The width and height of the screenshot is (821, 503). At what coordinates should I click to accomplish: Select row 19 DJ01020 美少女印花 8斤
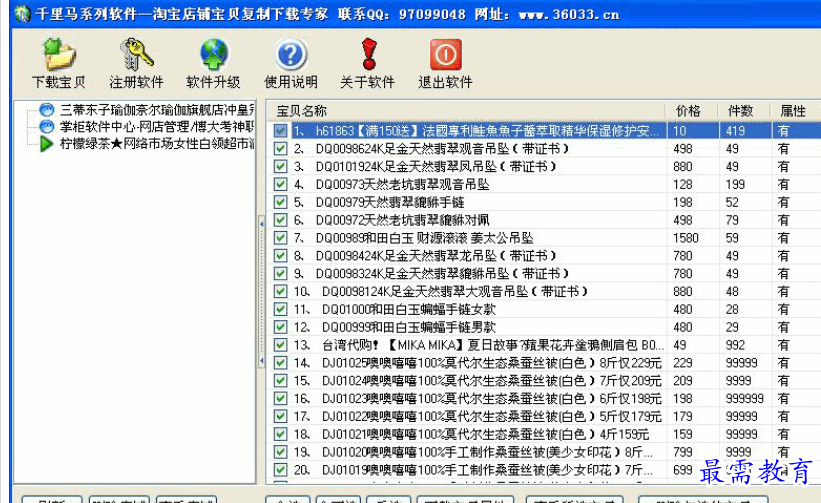tap(545, 452)
